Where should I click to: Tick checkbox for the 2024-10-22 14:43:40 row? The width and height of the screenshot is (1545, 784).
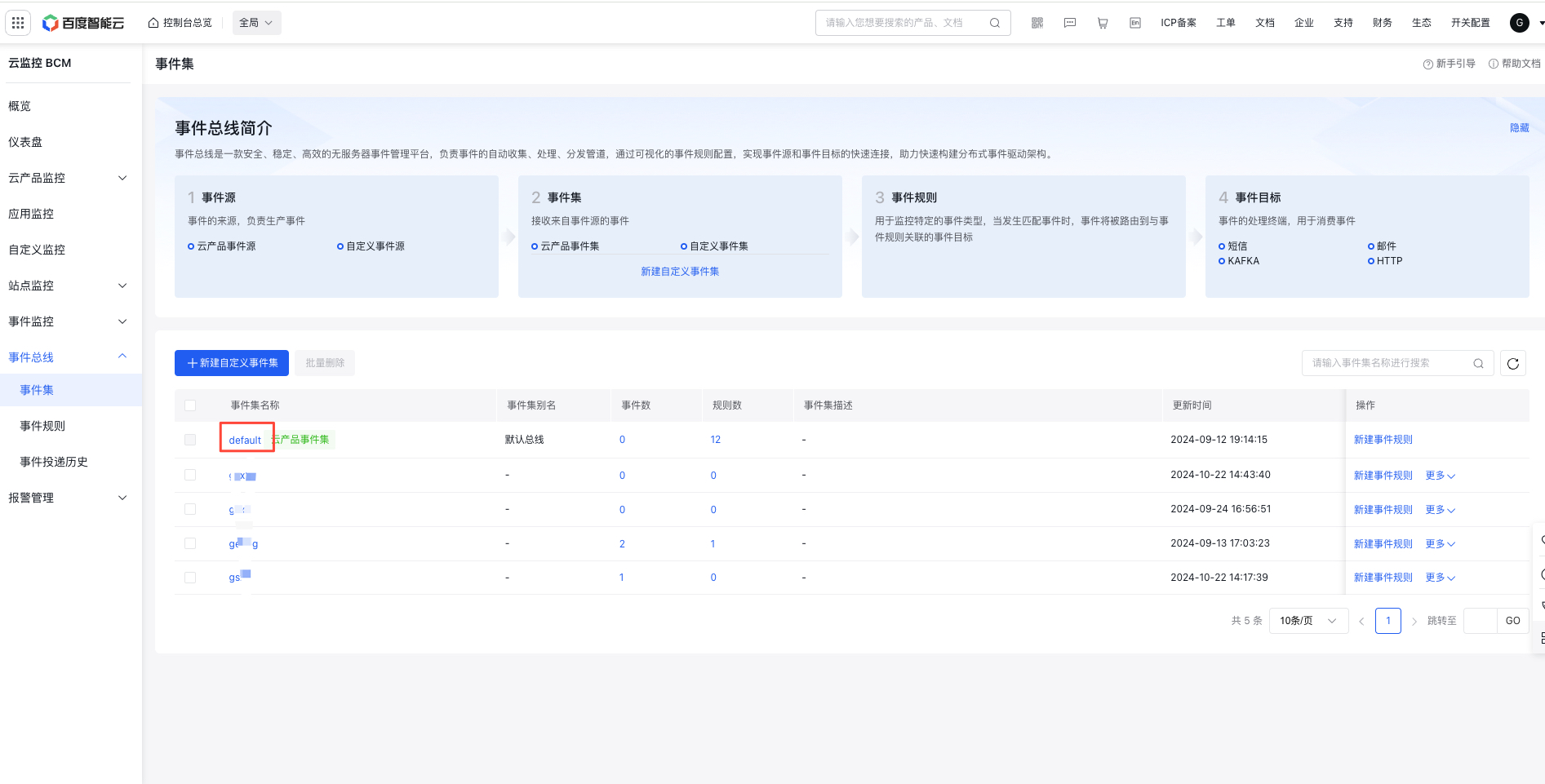click(x=190, y=475)
